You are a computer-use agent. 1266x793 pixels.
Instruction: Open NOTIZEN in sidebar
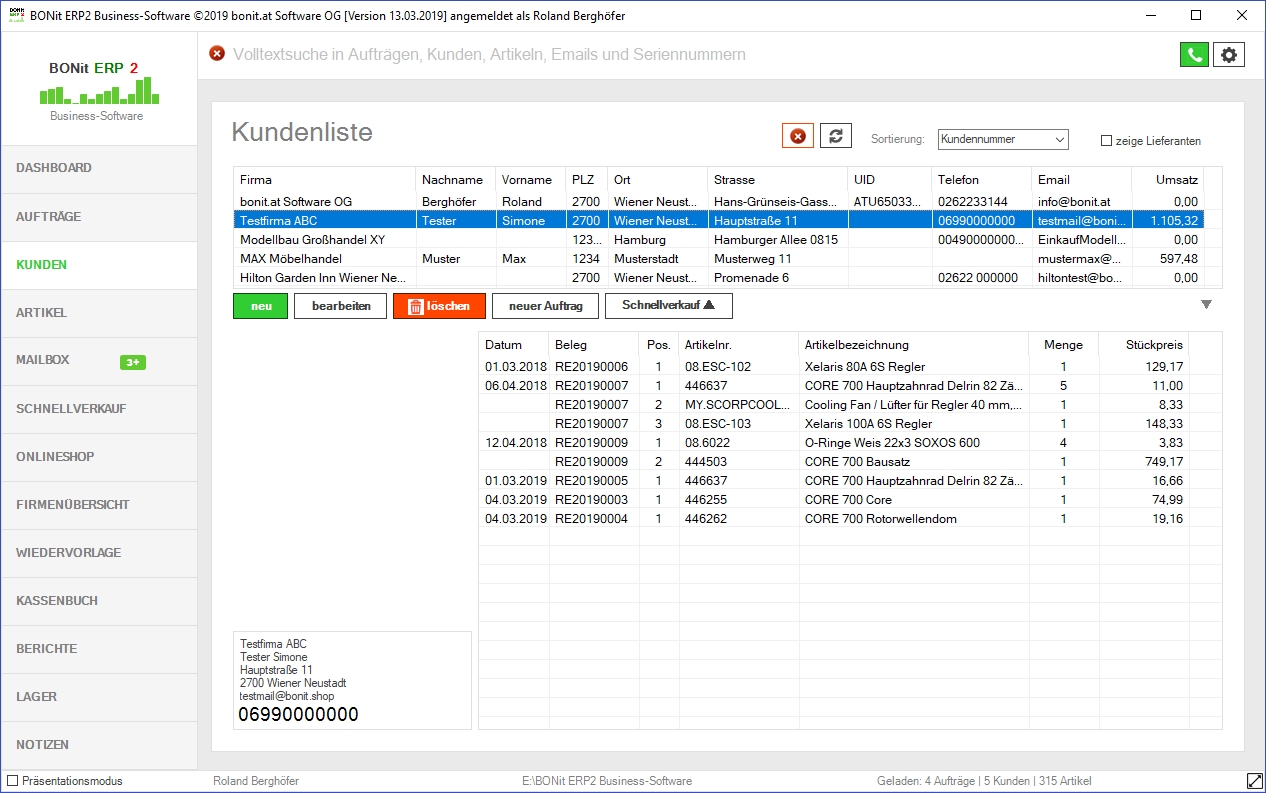98,745
